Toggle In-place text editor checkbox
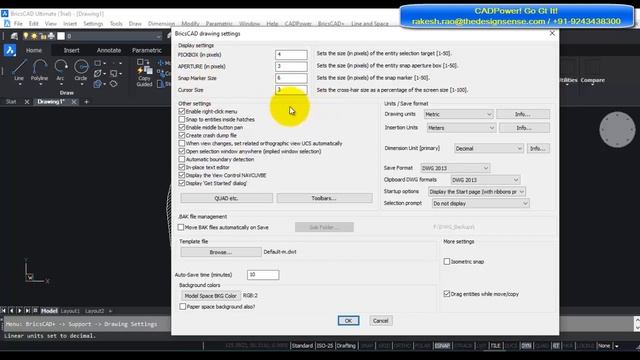This screenshot has height=360, width=640. point(182,167)
